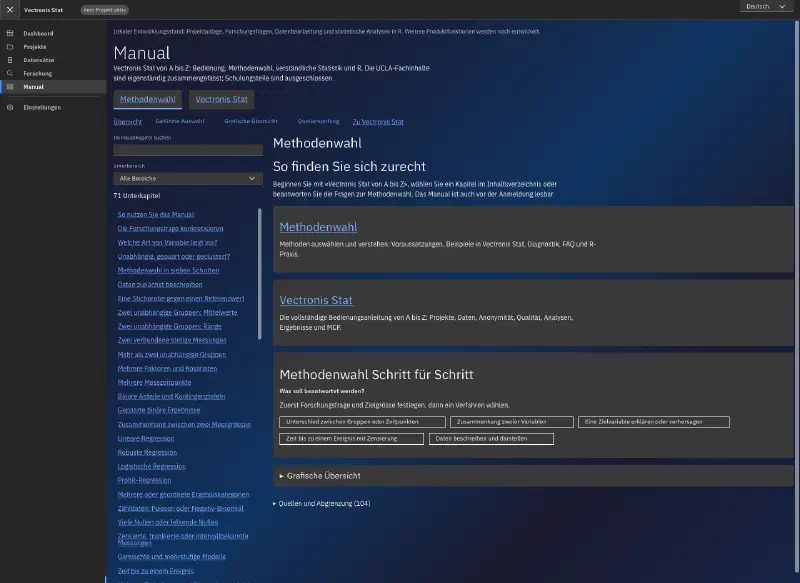Open Dashboard in the sidebar
The image size is (800, 583).
53,33
